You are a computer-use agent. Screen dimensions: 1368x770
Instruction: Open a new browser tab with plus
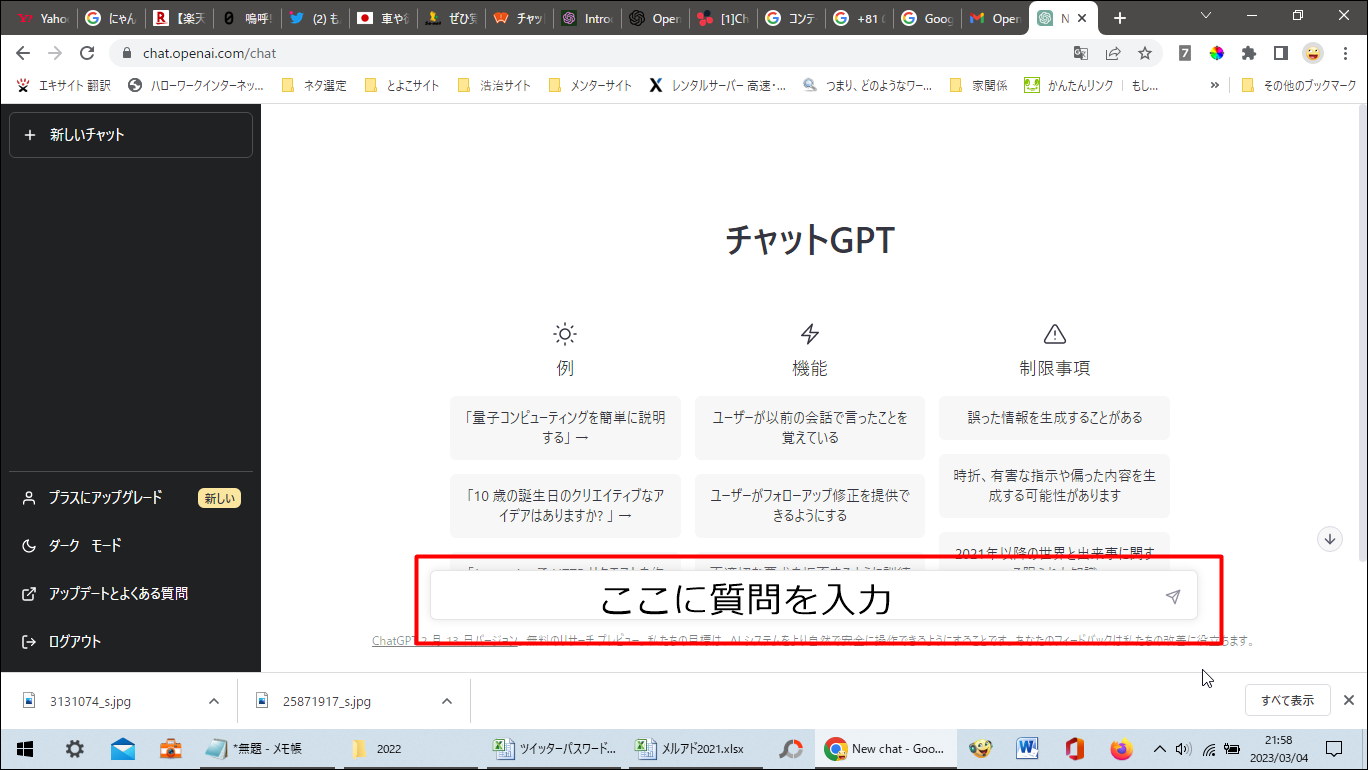click(x=1120, y=18)
